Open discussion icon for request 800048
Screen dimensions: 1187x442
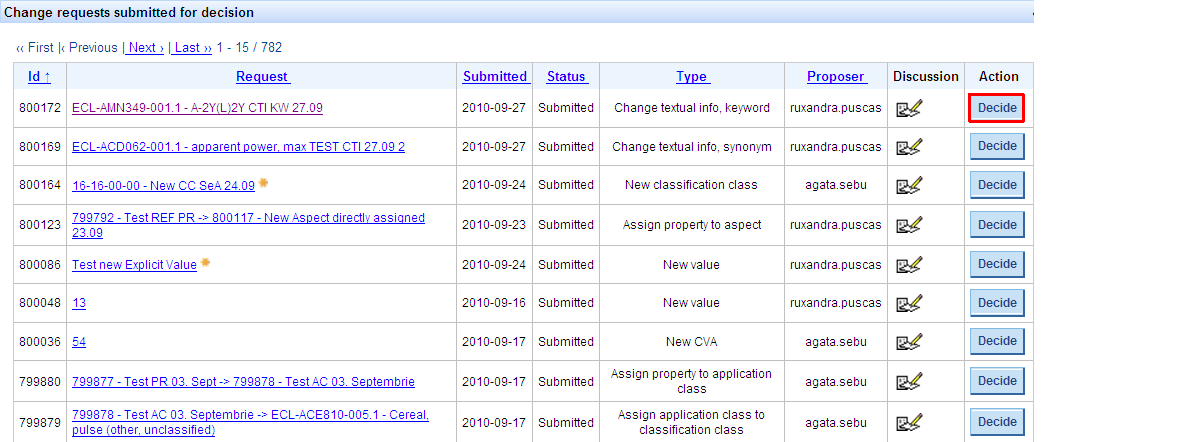[908, 303]
